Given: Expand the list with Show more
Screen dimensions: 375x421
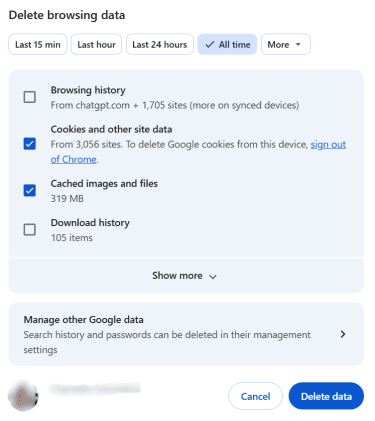Looking at the screenshot, I should pos(186,276).
